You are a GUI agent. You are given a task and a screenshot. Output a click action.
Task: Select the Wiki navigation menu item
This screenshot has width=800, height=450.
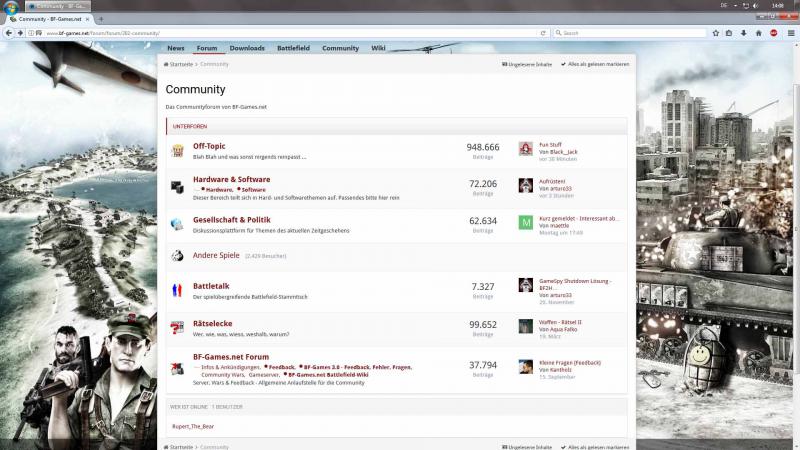378,48
